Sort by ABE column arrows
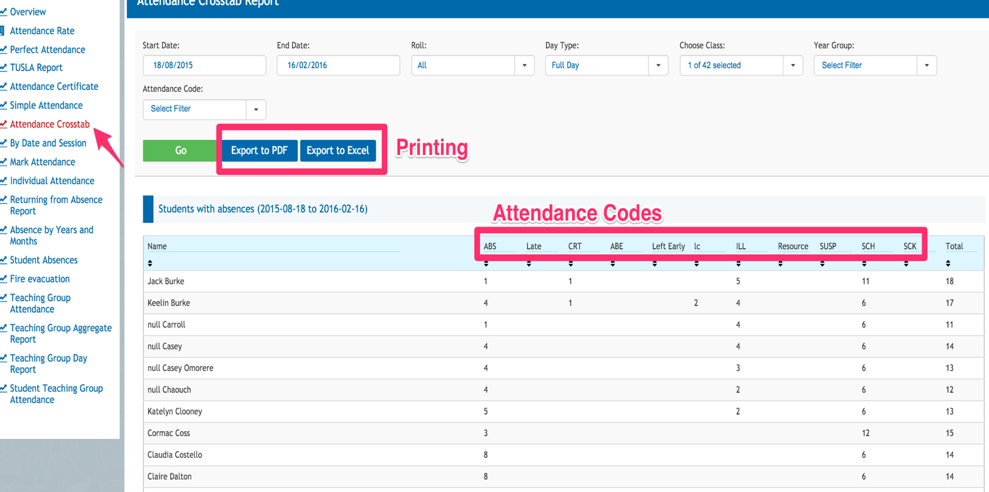This screenshot has height=492, width=989. [612, 263]
